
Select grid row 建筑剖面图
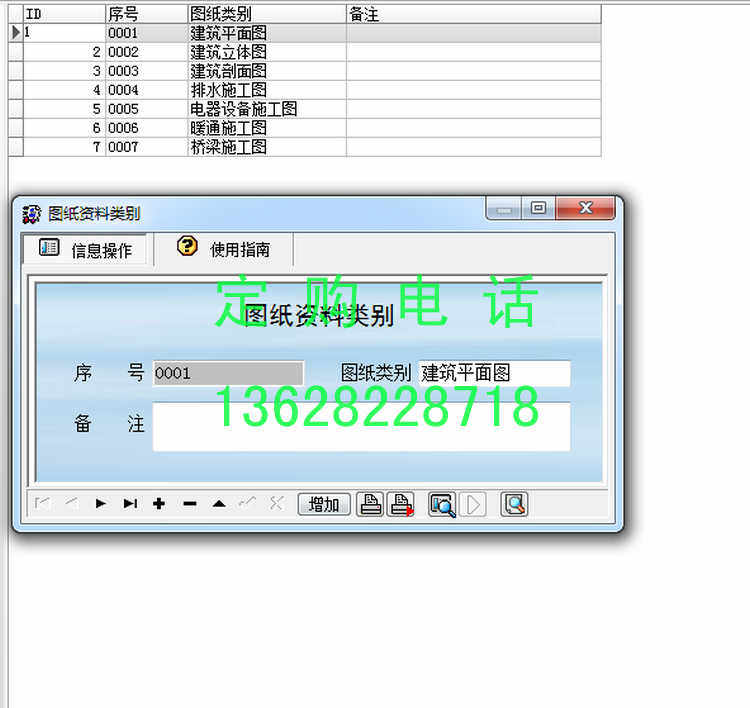point(305,71)
